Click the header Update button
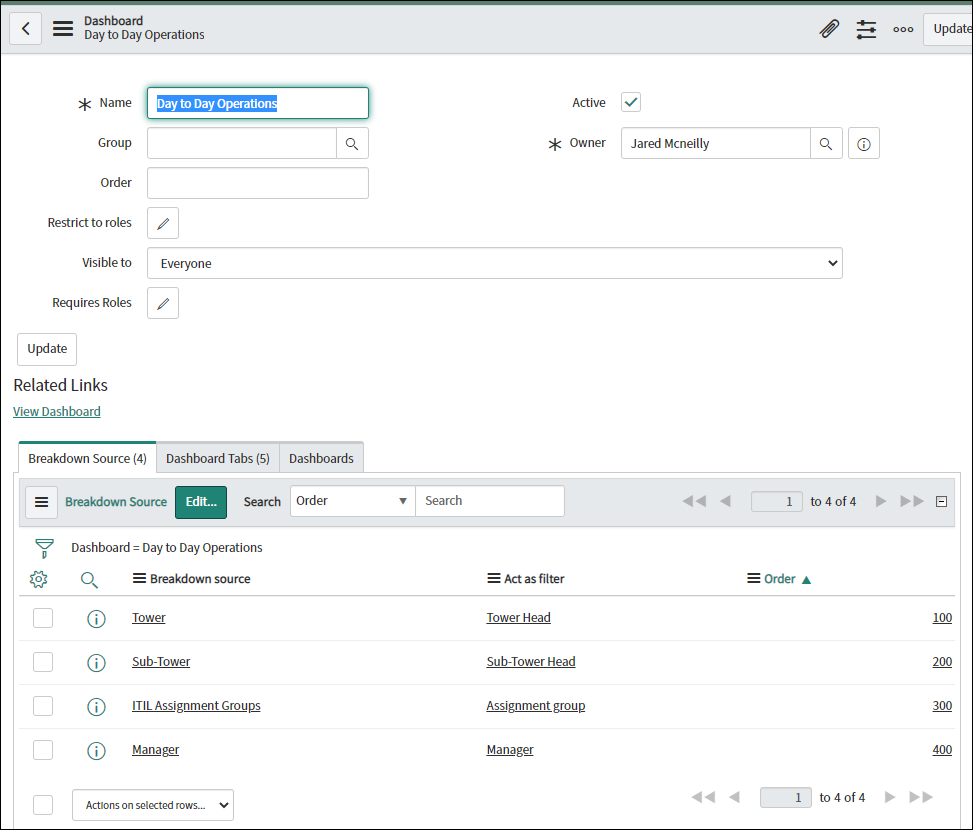This screenshot has height=830, width=973. pyautogui.click(x=948, y=29)
